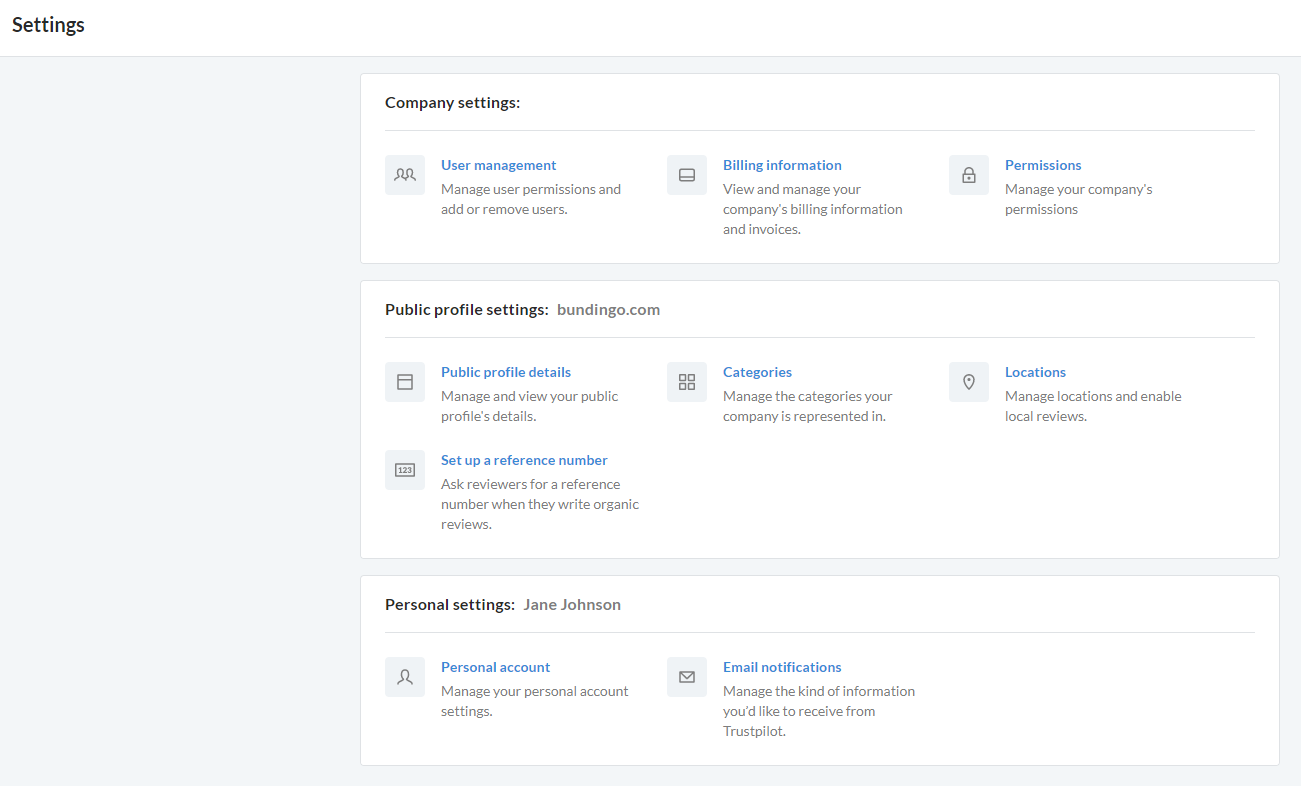Screen dimensions: 1301x786
Task: Click 'Manage locations and enable local reviews' text
Action: pyautogui.click(x=1093, y=406)
